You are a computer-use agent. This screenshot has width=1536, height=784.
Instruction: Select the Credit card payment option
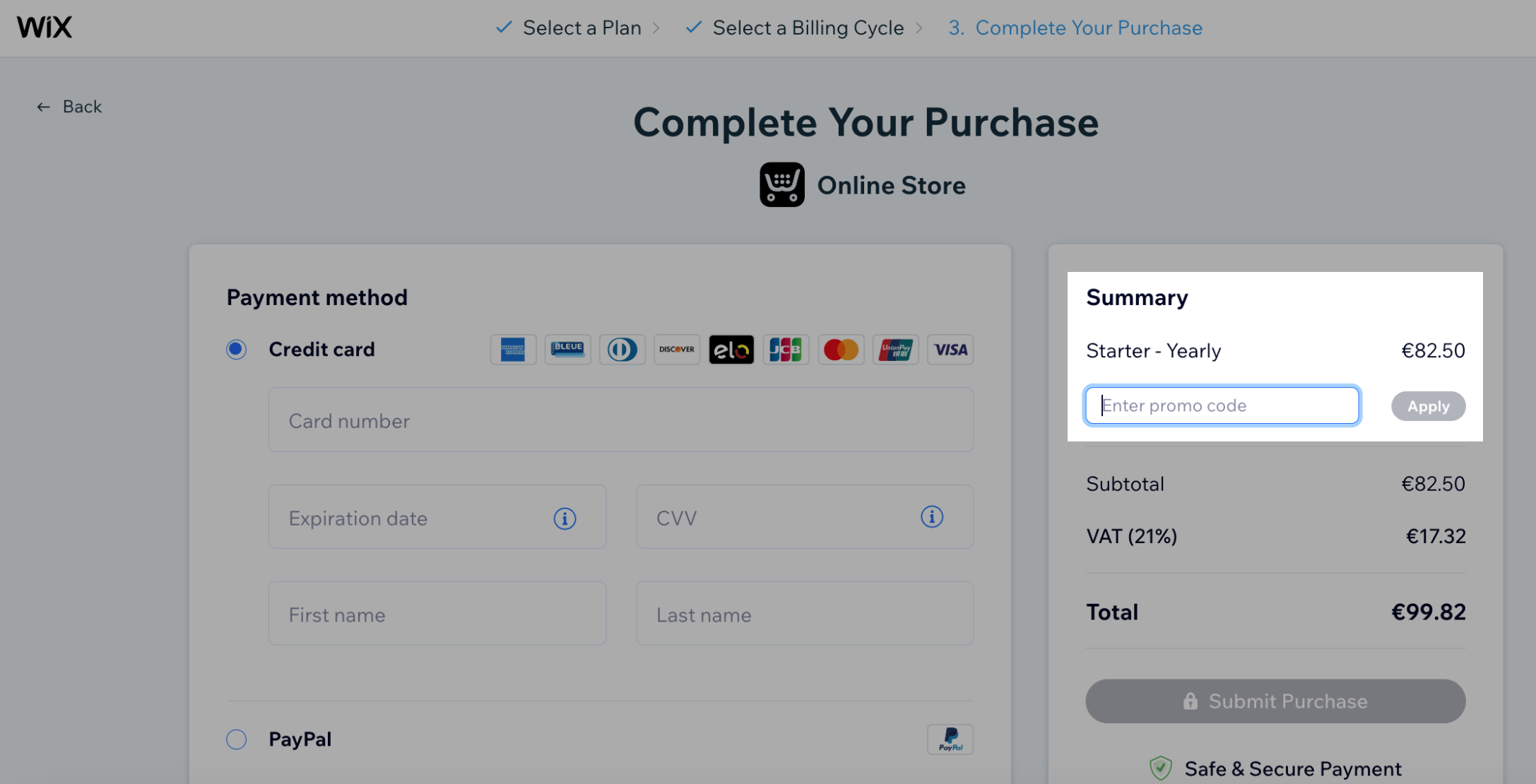pos(236,349)
